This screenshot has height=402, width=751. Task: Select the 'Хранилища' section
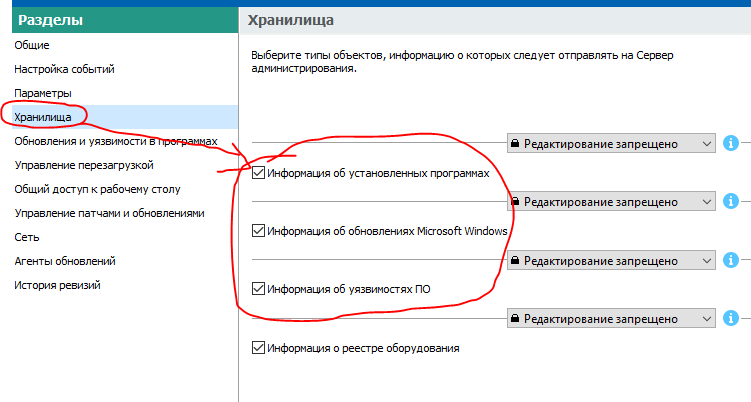coord(125,117)
